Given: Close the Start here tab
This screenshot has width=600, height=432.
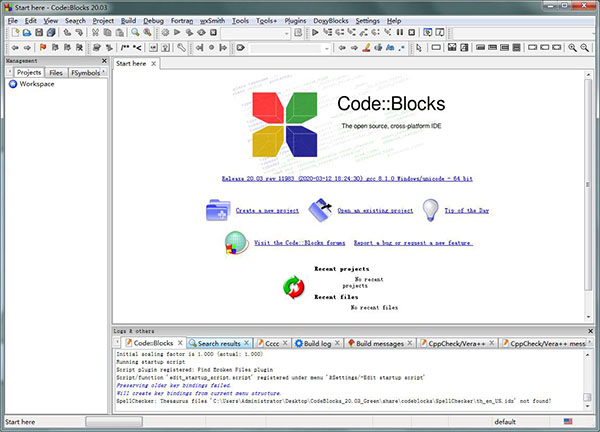Looking at the screenshot, I should [153, 64].
